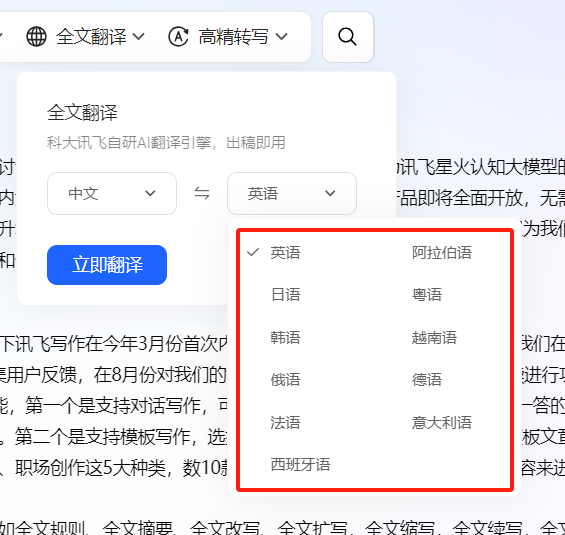This screenshot has width=565, height=535.
Task: Choose 意大利语 from the list
Action: click(x=442, y=423)
